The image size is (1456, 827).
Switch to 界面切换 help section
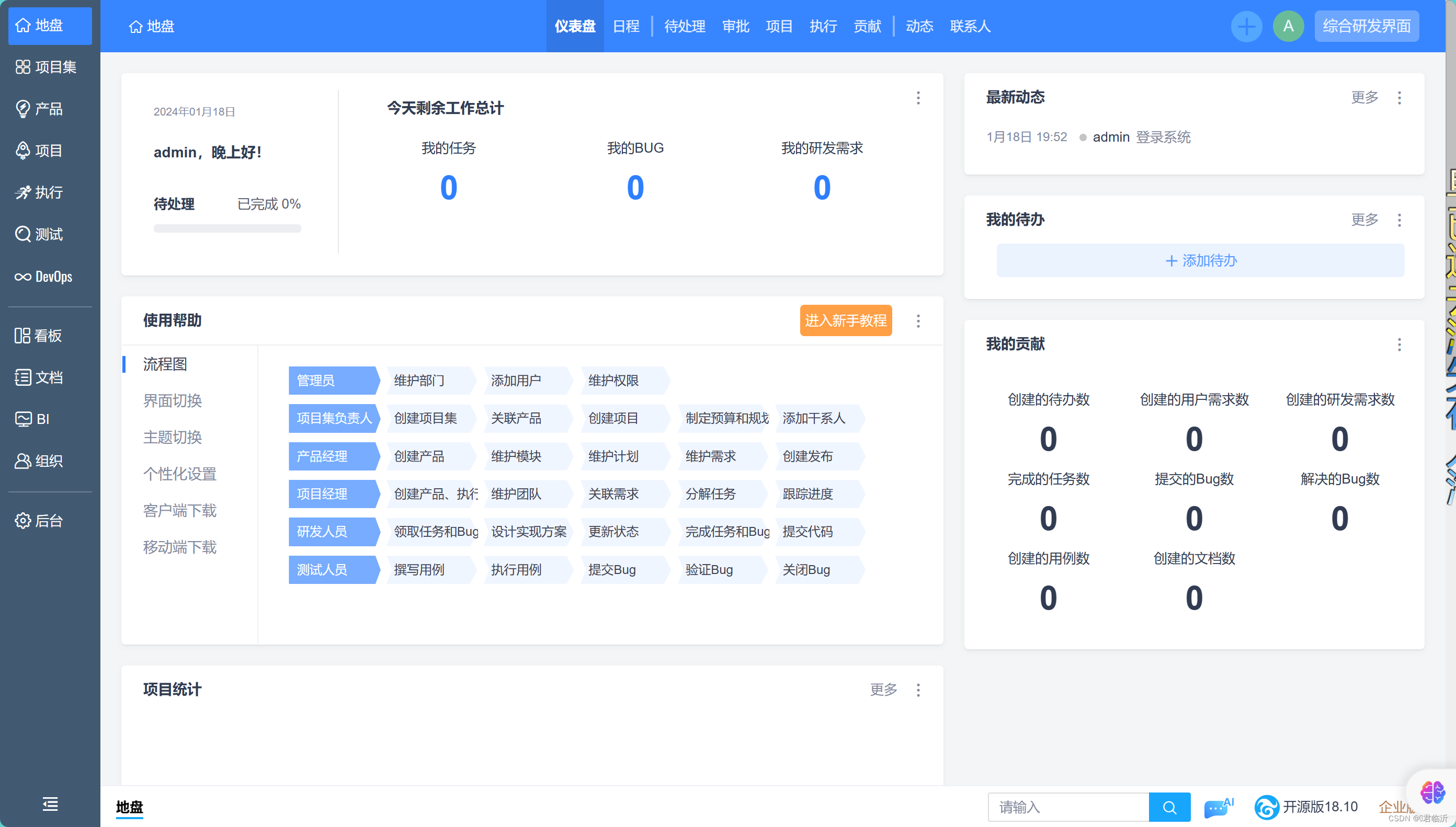(x=172, y=400)
